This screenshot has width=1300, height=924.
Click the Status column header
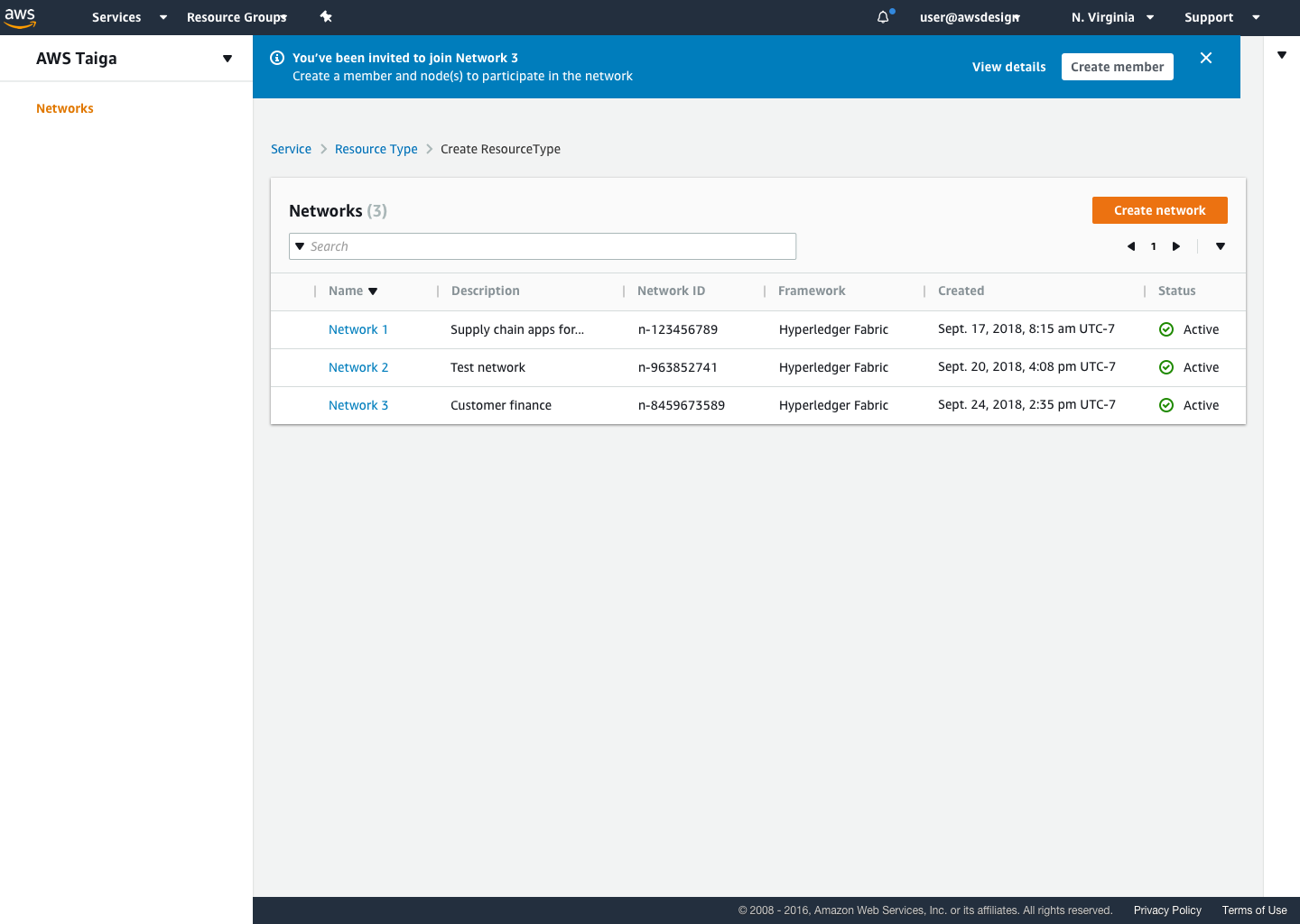(x=1177, y=291)
